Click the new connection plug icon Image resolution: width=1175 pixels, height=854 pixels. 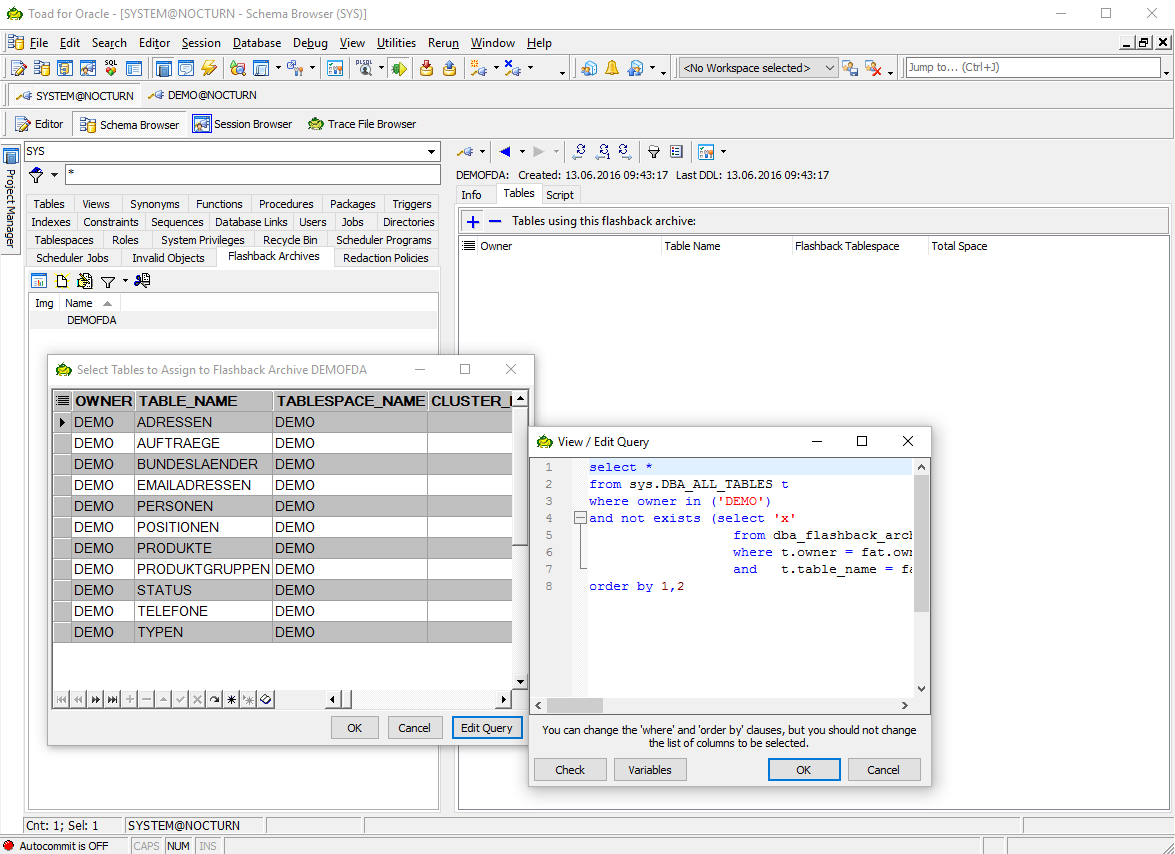(478, 68)
